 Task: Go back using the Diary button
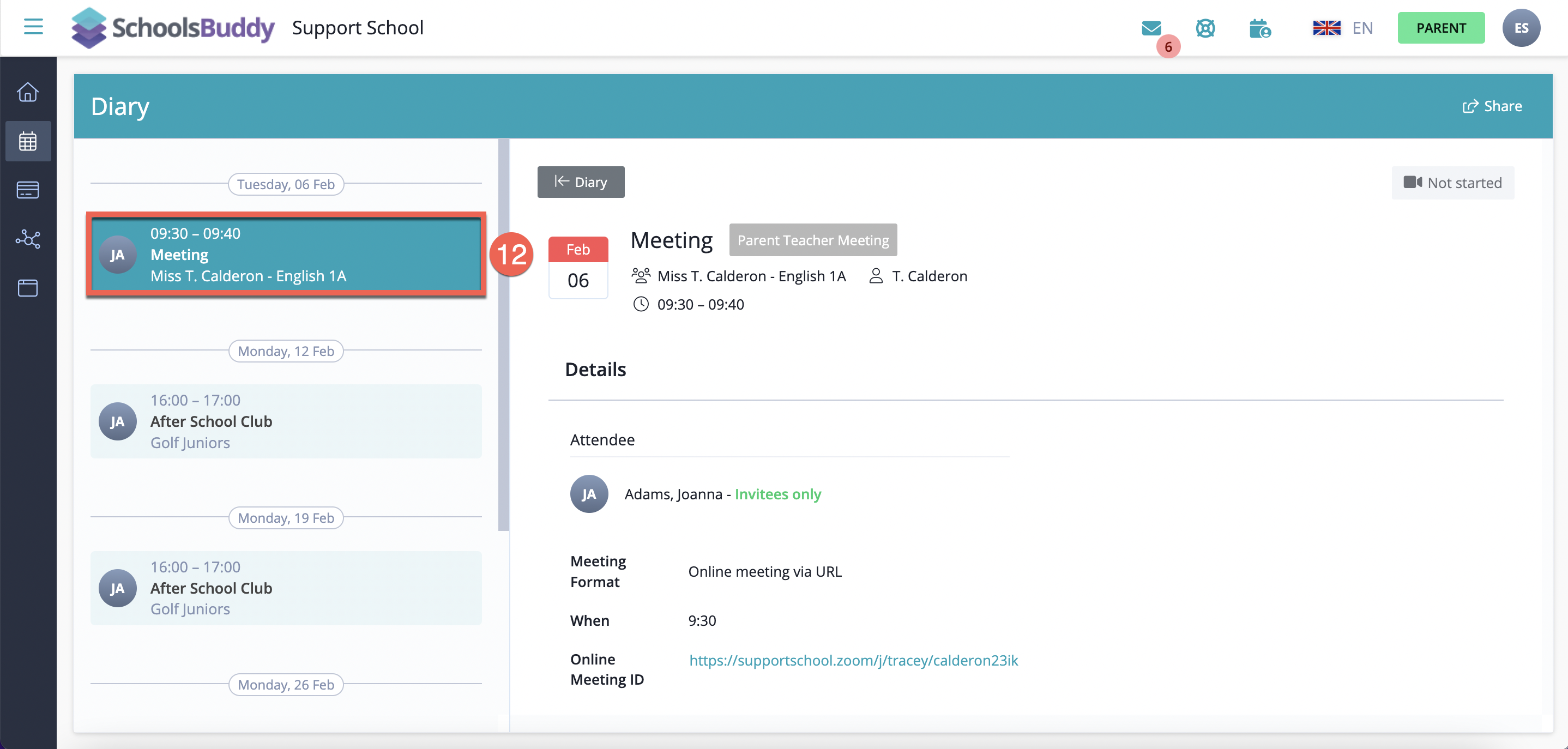point(581,182)
